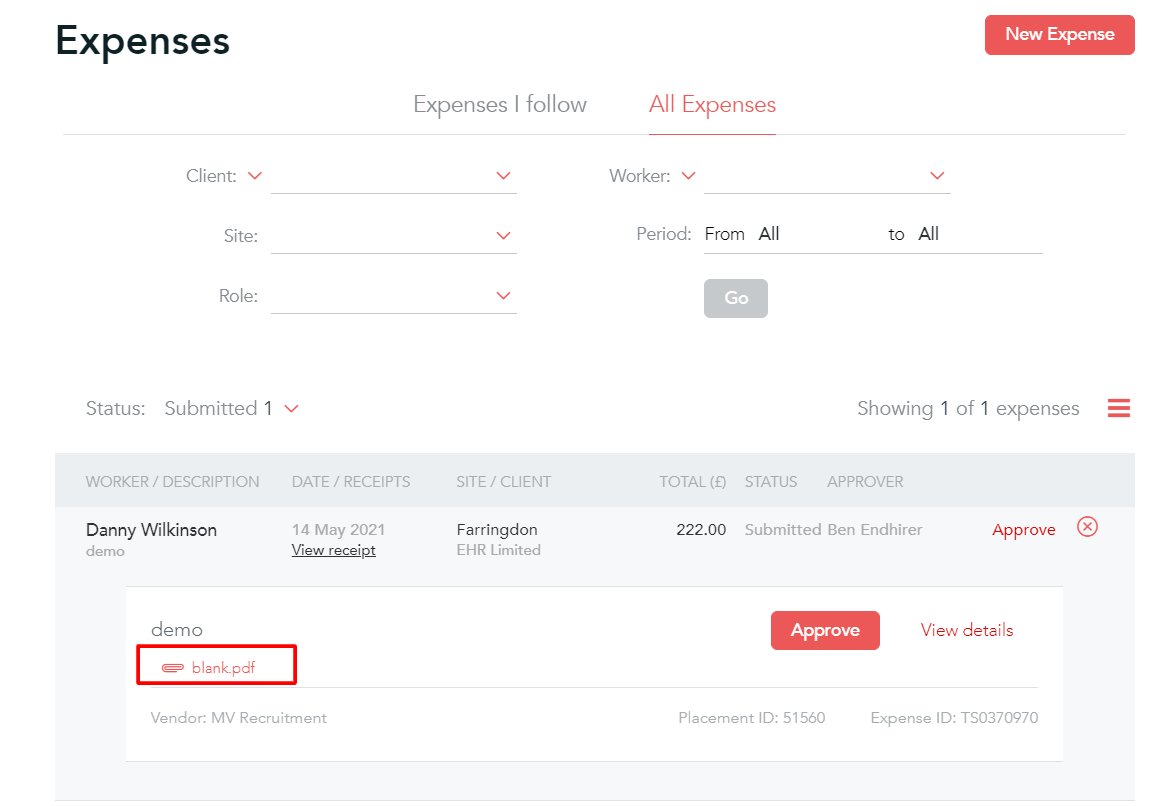Select the All Expenses tab

712,104
